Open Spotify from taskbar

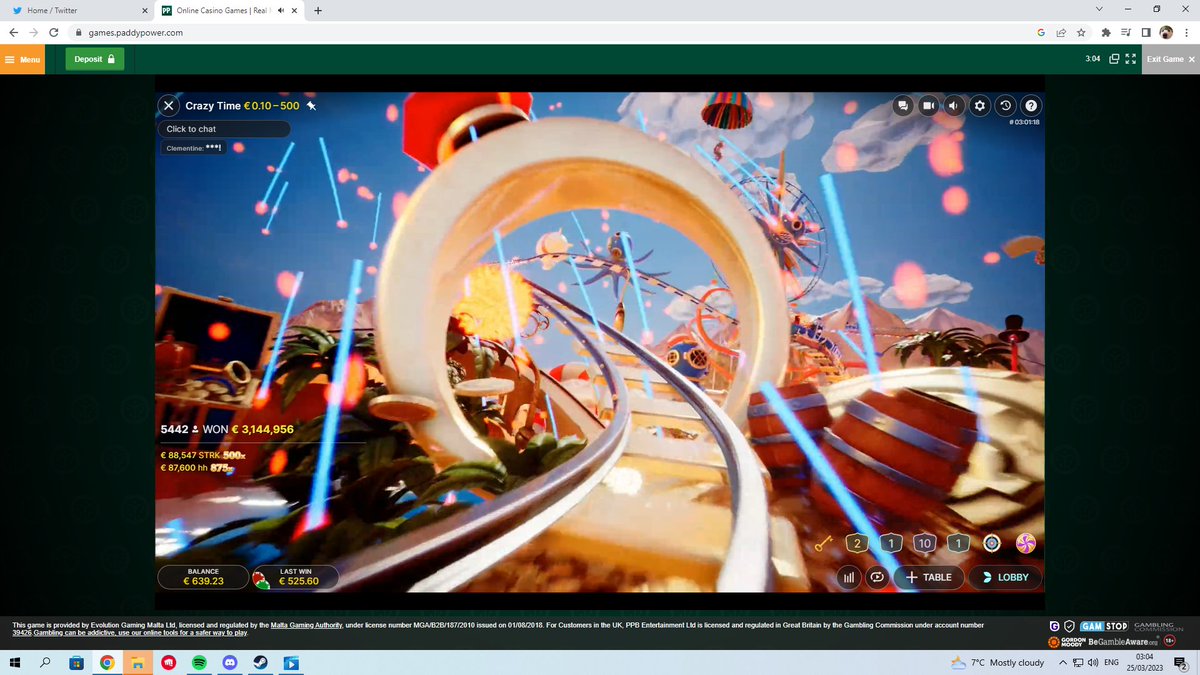click(198, 662)
